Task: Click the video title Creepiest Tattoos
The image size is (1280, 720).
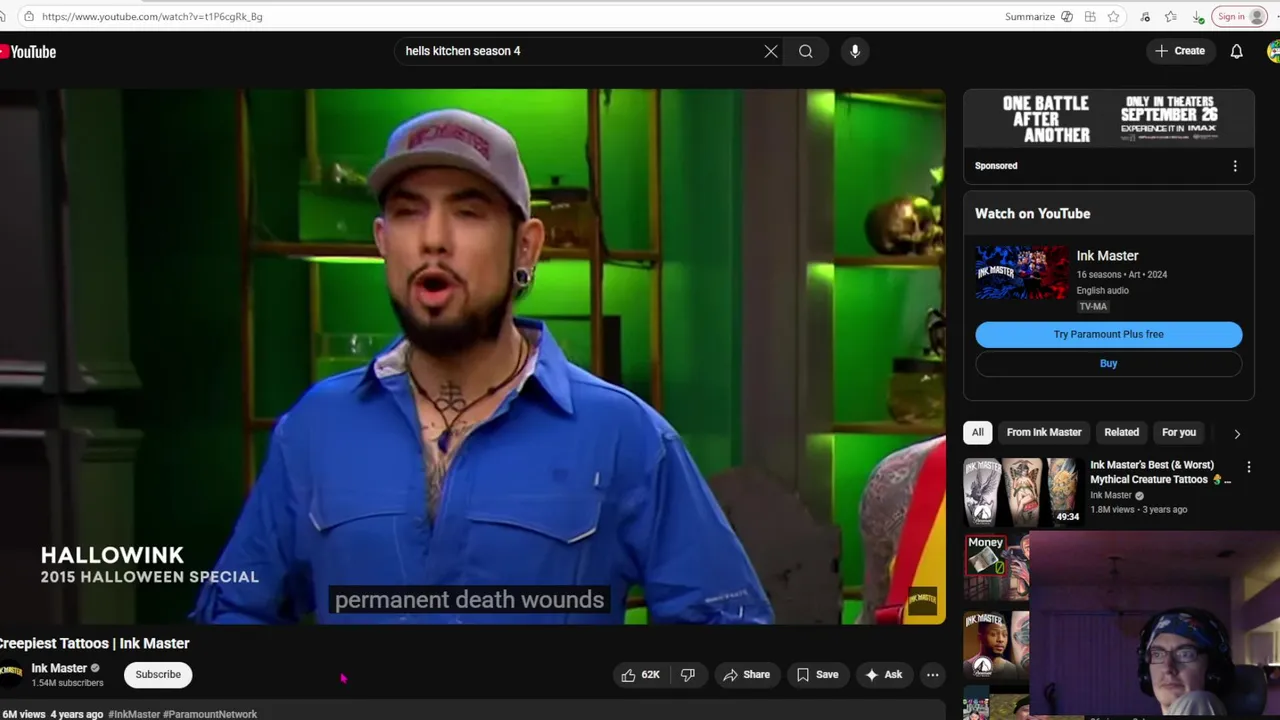Action: point(95,643)
